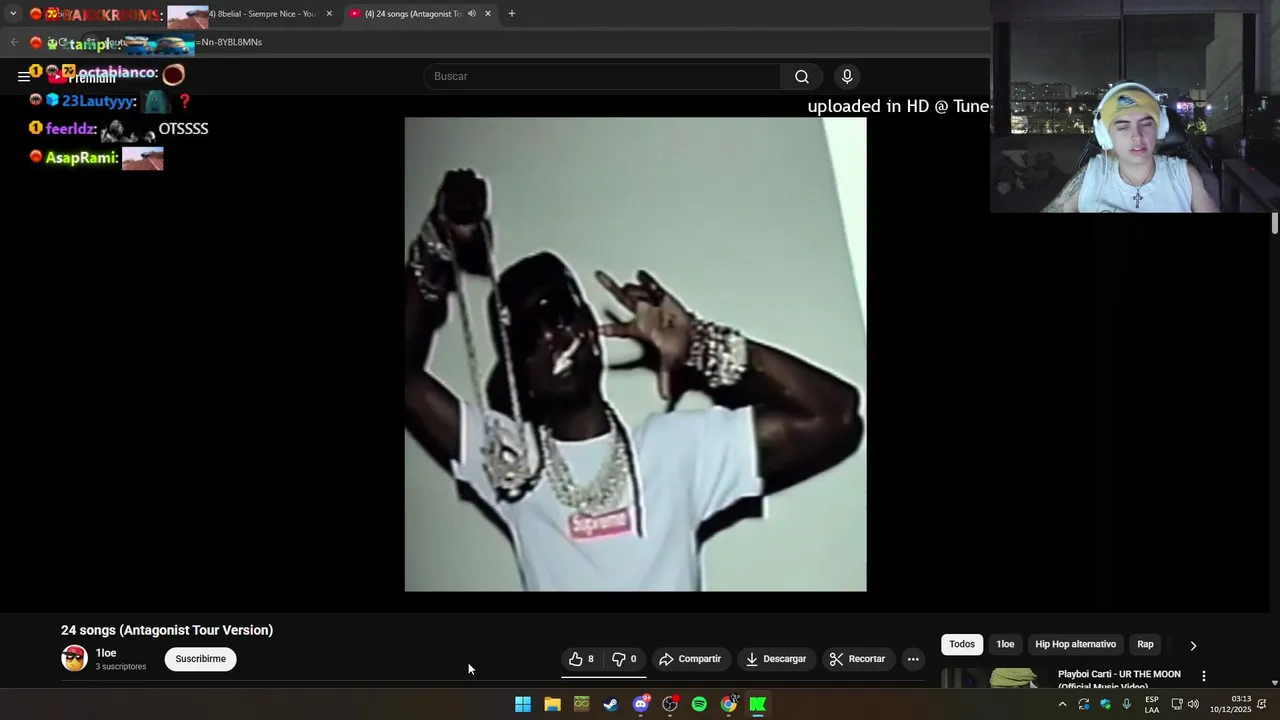Open the 1loe channel avatar
This screenshot has height=720, width=1280.
pyautogui.click(x=74, y=658)
